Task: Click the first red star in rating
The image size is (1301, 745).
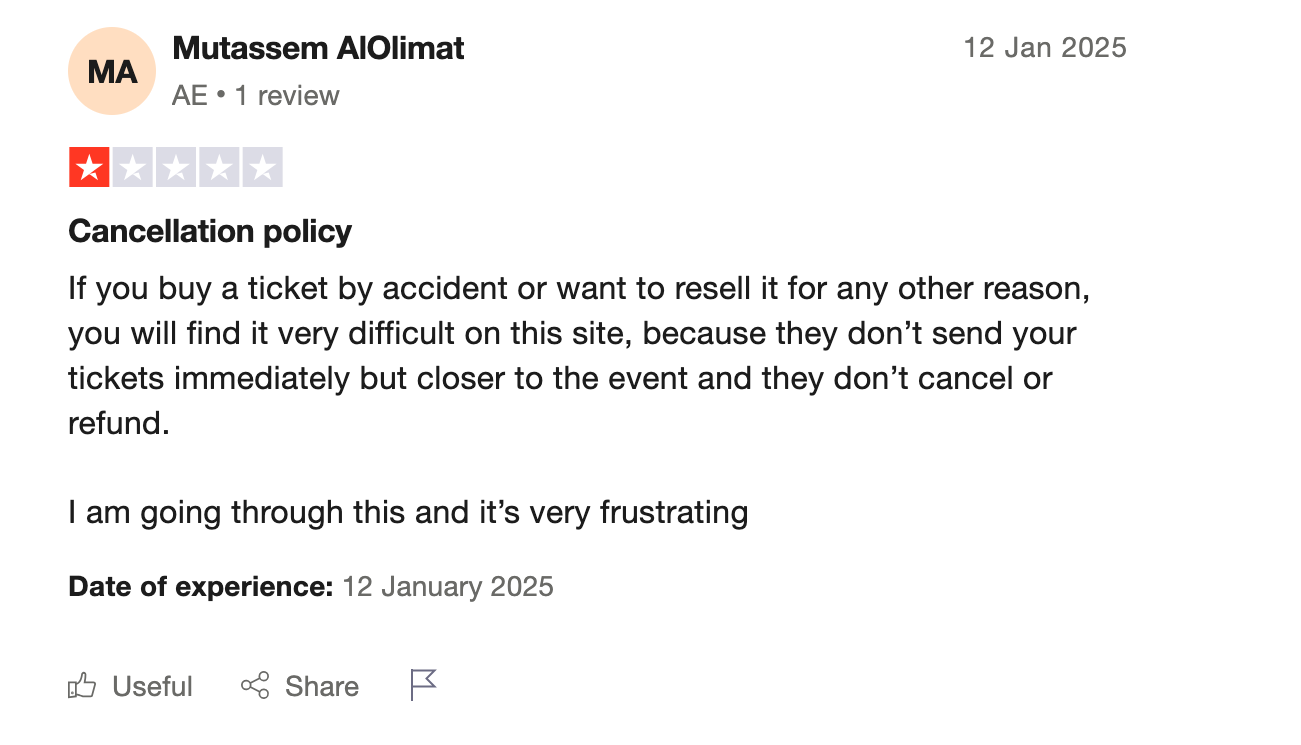Action: click(88, 167)
